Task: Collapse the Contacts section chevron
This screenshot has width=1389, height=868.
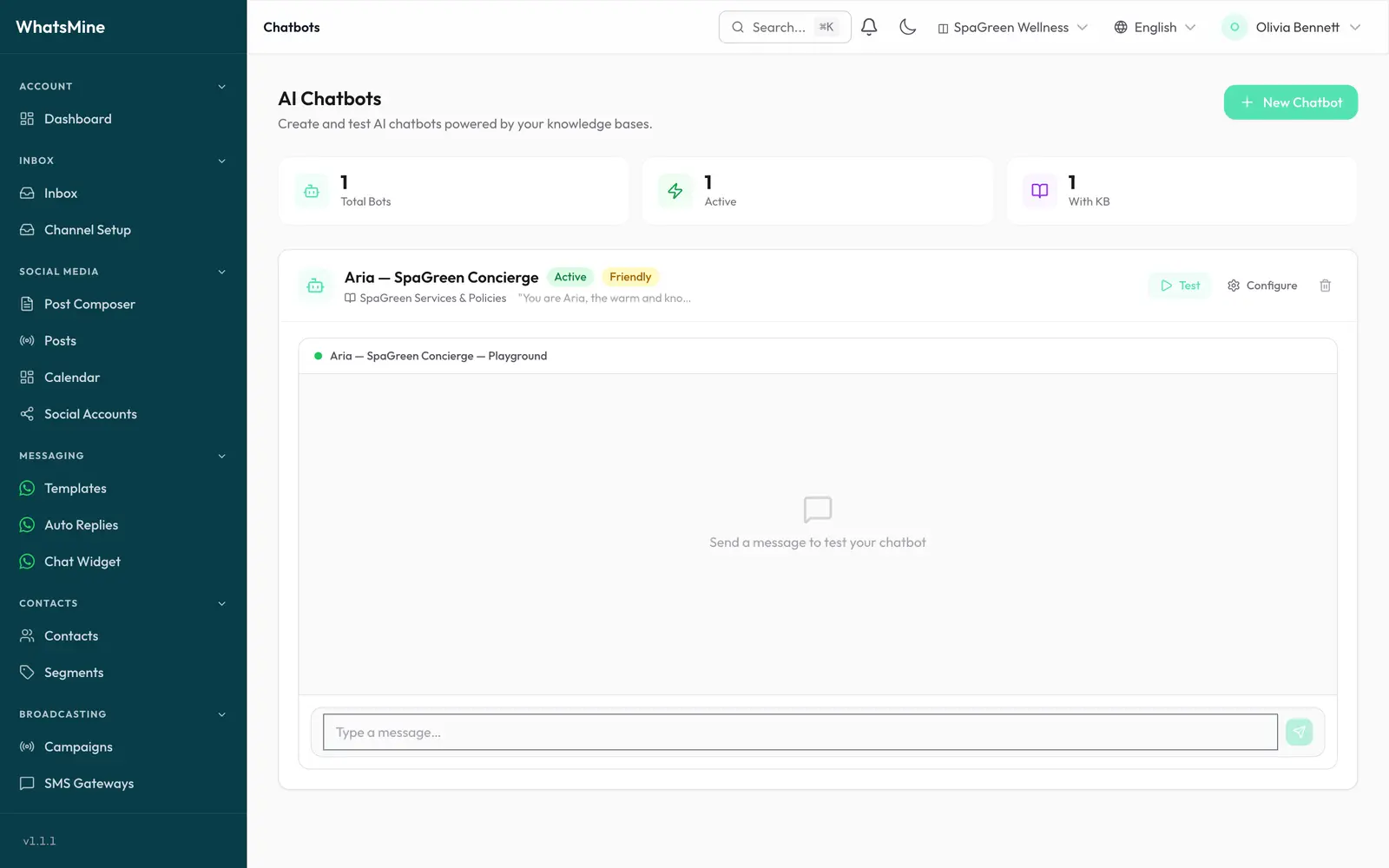Action: [x=221, y=604]
